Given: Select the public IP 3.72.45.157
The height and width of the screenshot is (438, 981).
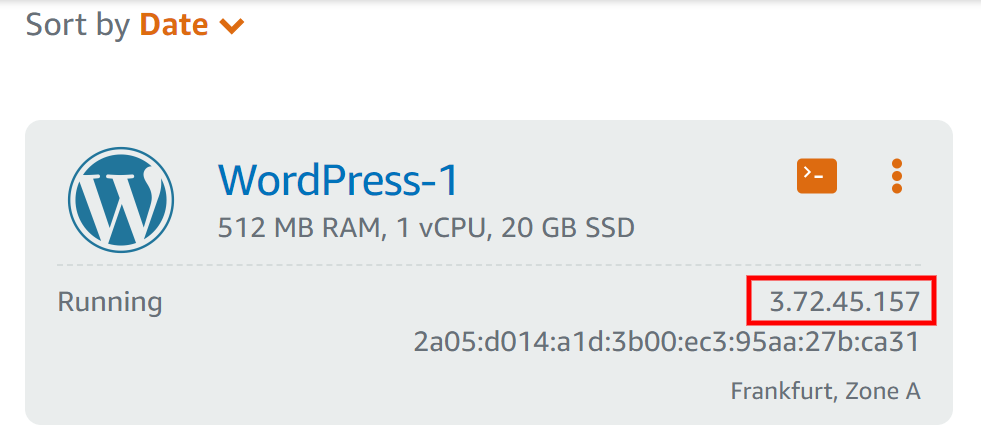Looking at the screenshot, I should point(843,300).
